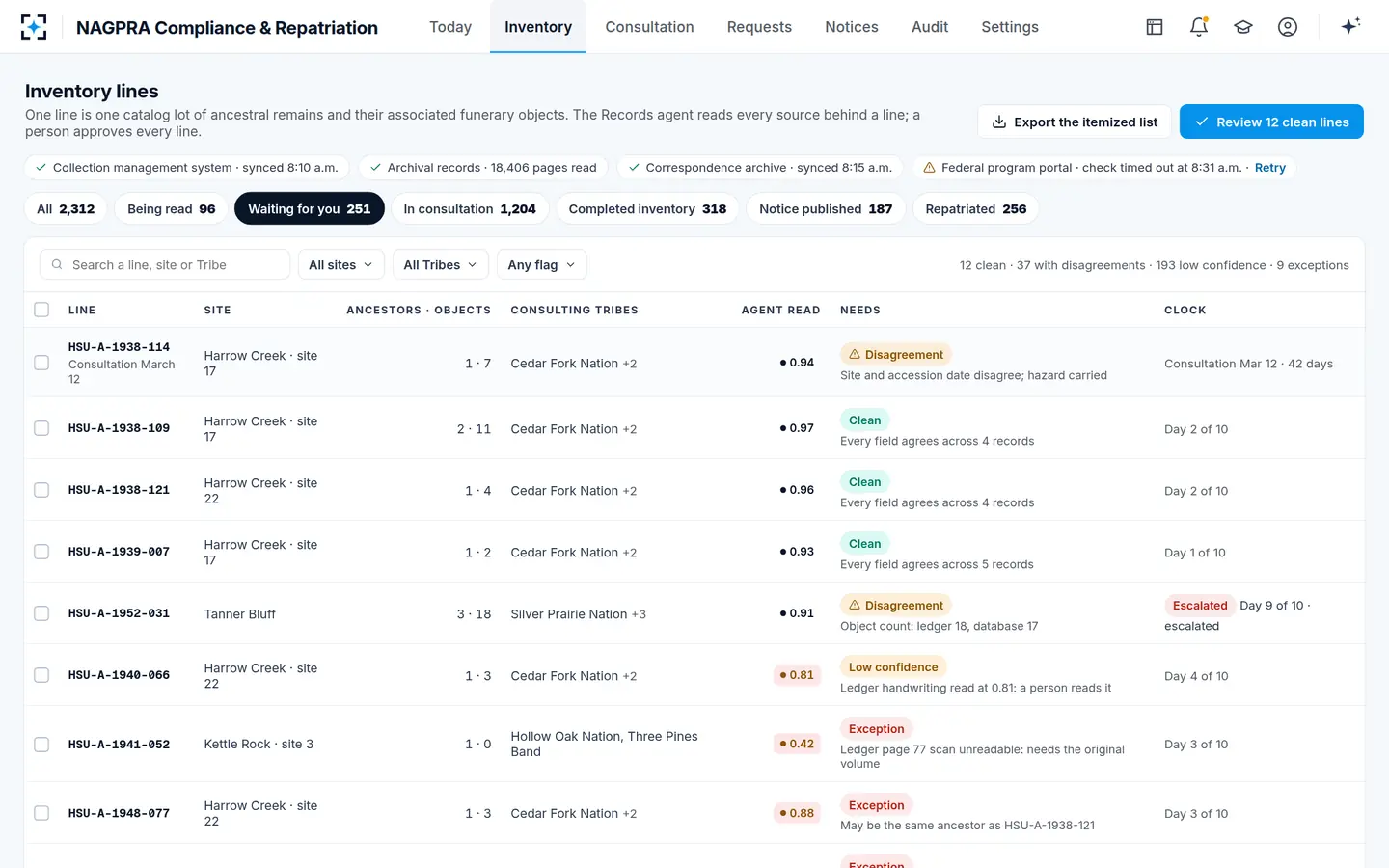Check the box for line HSU-A-1941-052
Image resolution: width=1389 pixels, height=868 pixels.
(x=41, y=745)
